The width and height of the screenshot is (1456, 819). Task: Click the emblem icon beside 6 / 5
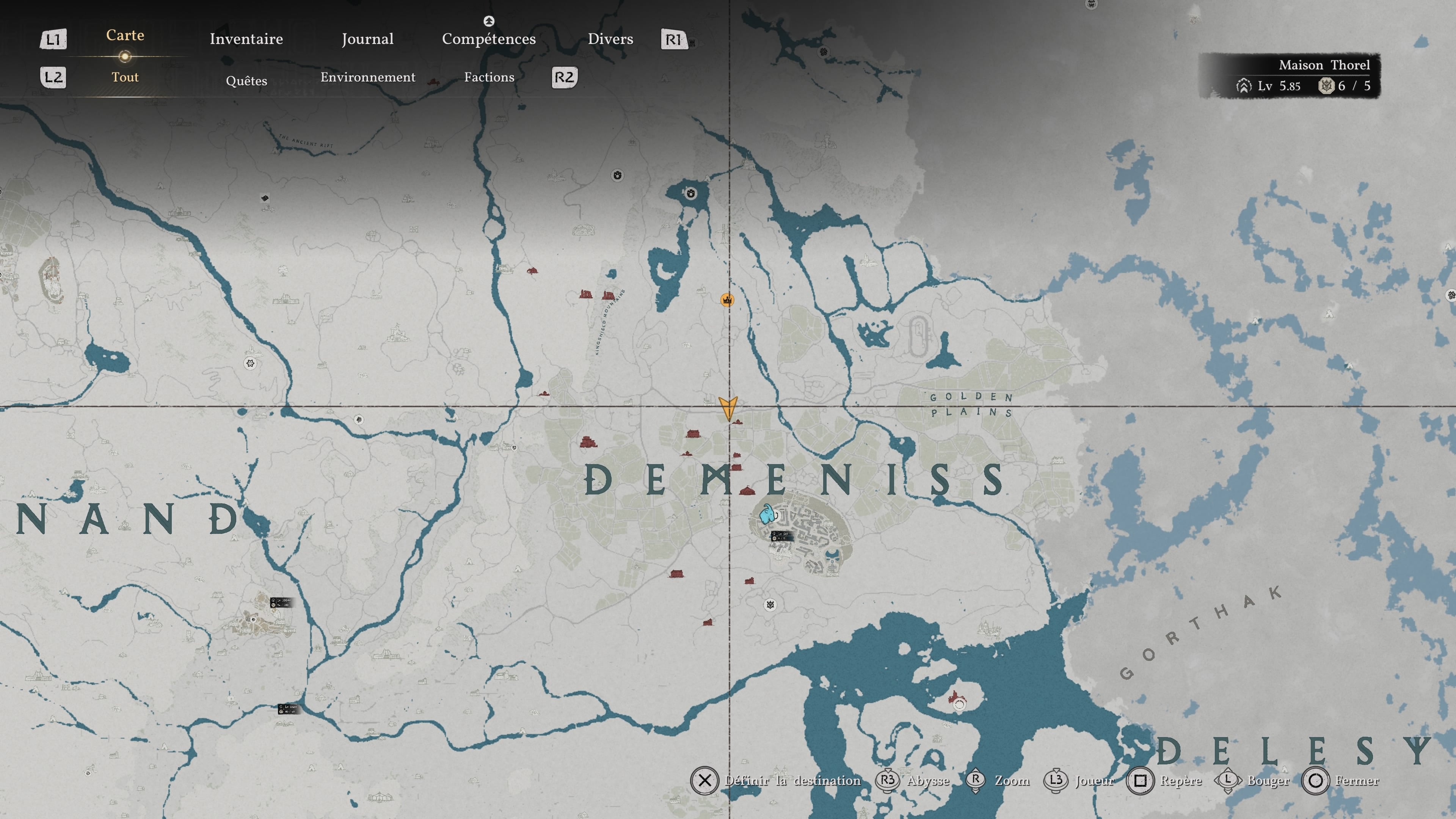(1326, 86)
